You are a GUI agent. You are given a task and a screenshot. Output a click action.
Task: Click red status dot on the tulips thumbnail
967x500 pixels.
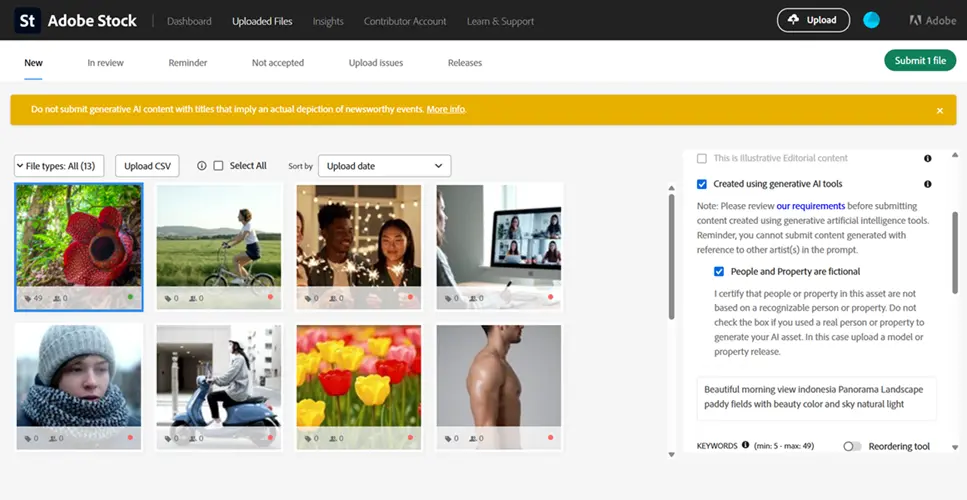[x=410, y=438]
